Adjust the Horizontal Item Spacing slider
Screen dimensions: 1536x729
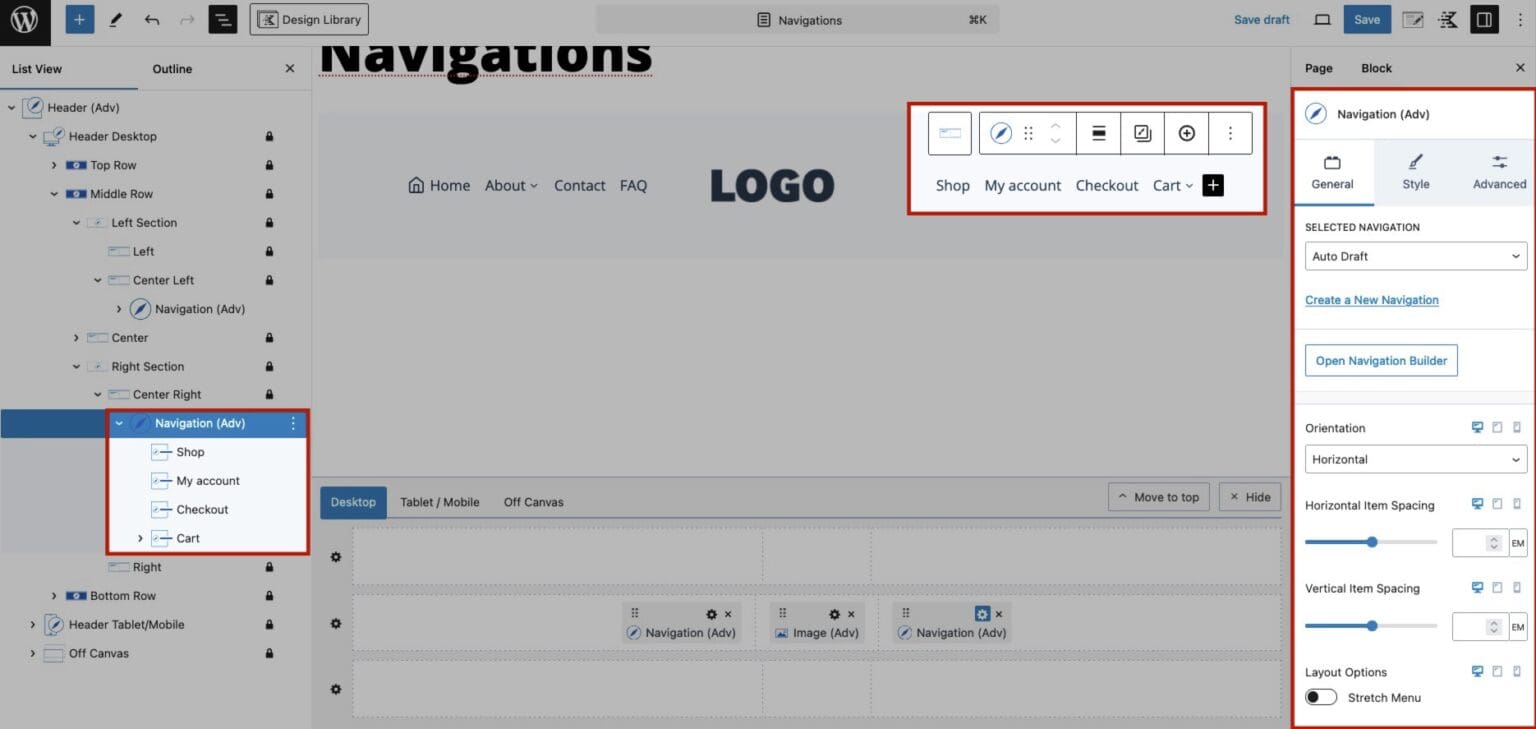tap(1370, 542)
